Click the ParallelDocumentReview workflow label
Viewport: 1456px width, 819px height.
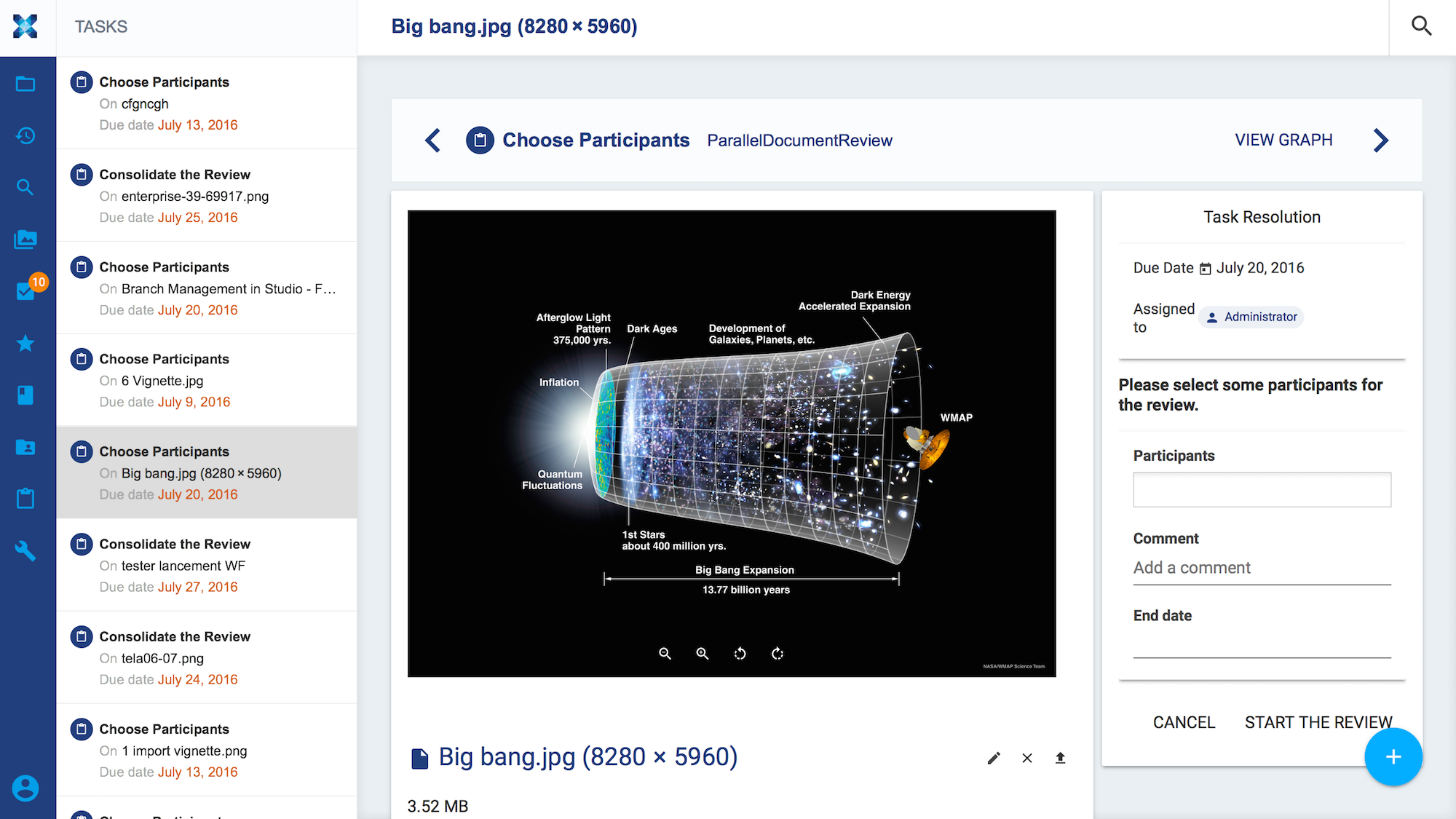[x=799, y=141]
